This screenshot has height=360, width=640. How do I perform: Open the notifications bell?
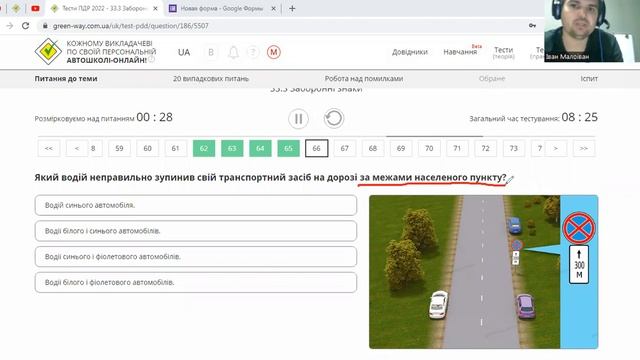(x=233, y=52)
